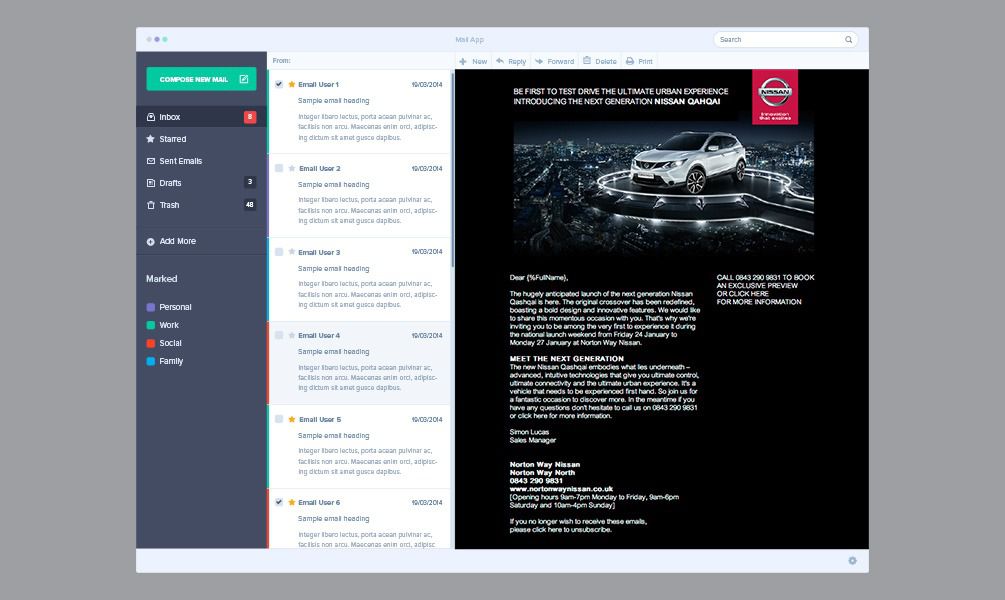Click the Delete trash icon in the toolbar
Screen dimensions: 1005x600
click(586, 61)
